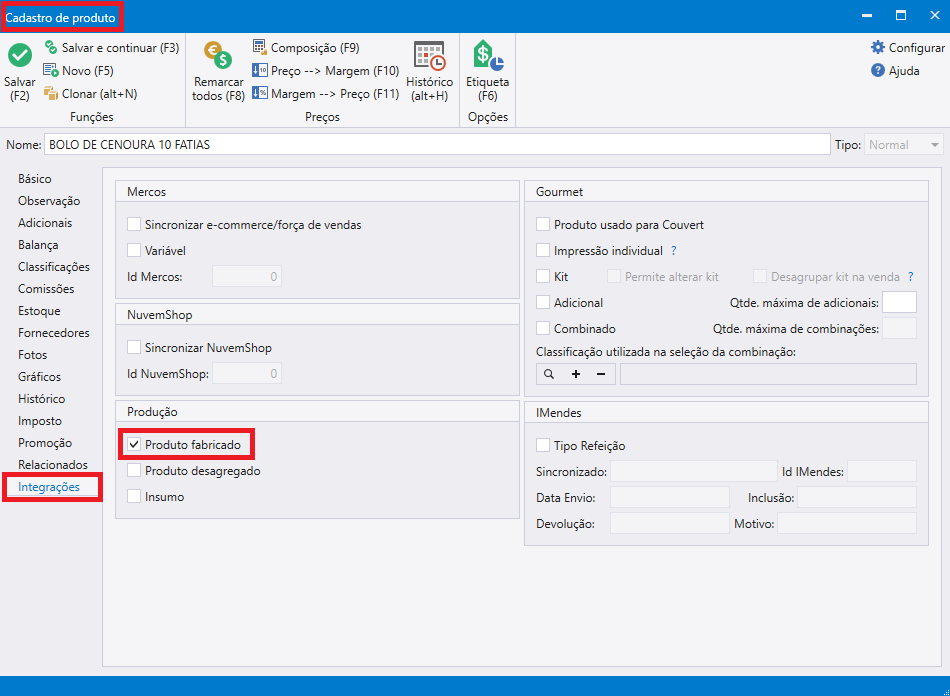
Task: Click Margem --> Preço (F11)
Action: tap(326, 94)
